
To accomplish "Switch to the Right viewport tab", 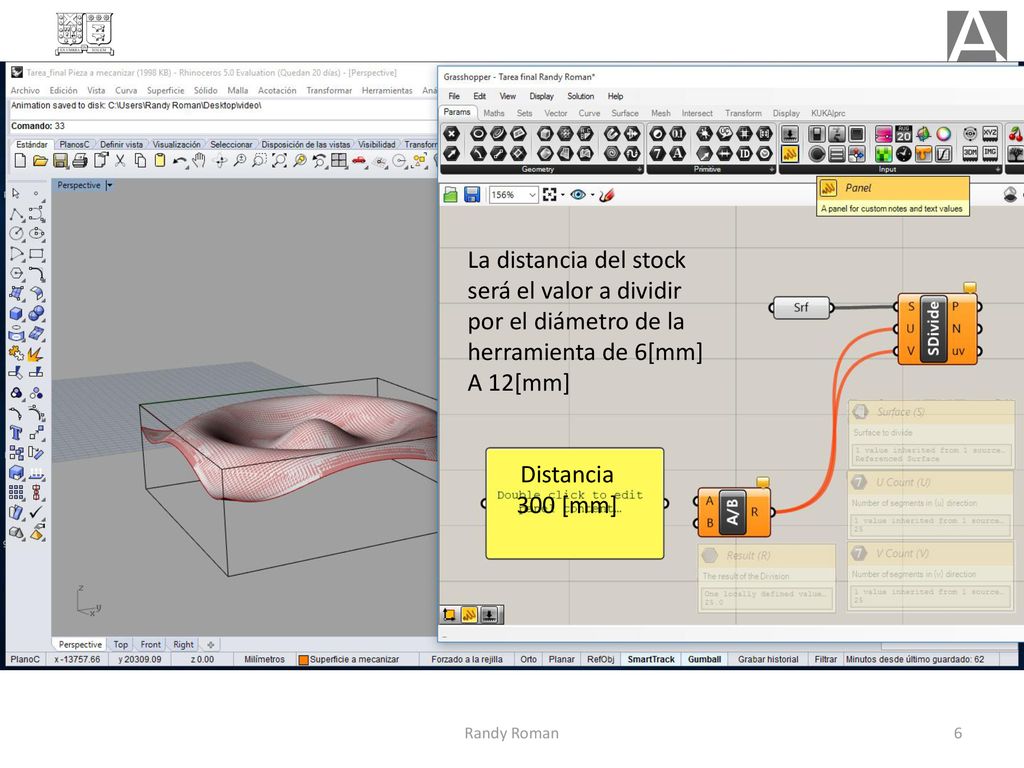I will (x=184, y=645).
